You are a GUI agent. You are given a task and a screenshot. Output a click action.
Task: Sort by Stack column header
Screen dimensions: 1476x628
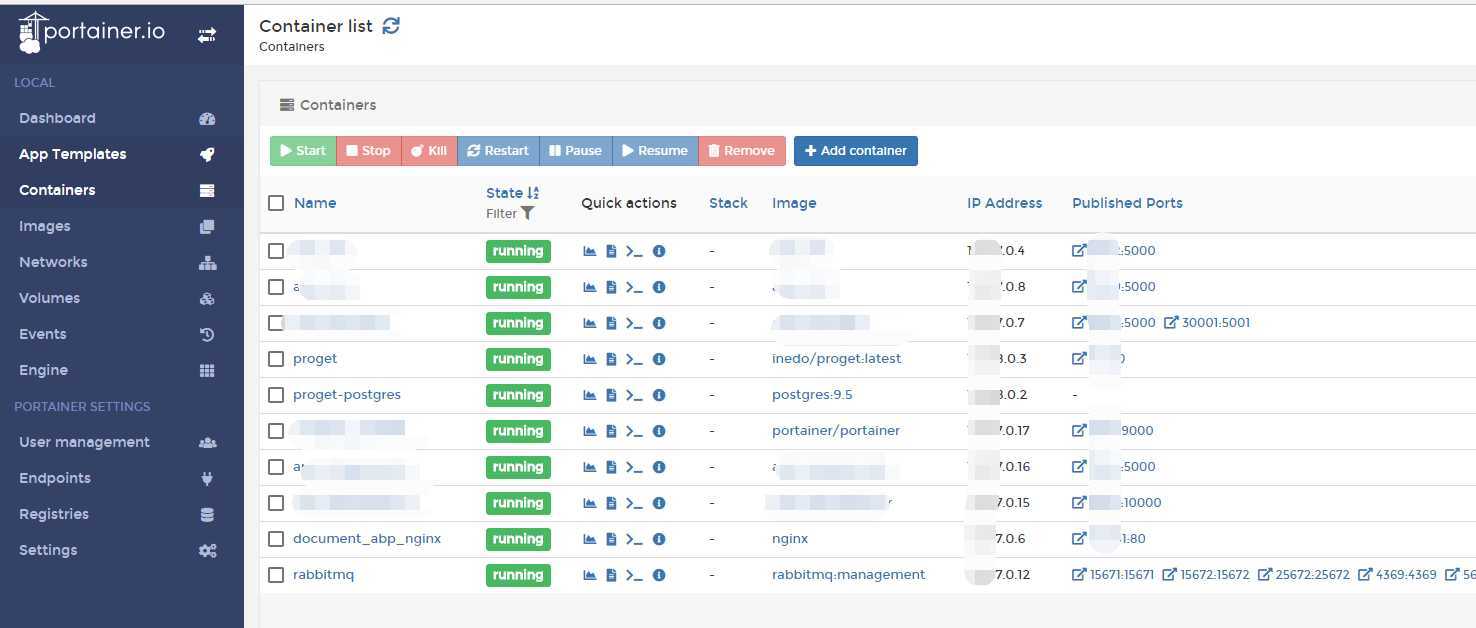(728, 203)
